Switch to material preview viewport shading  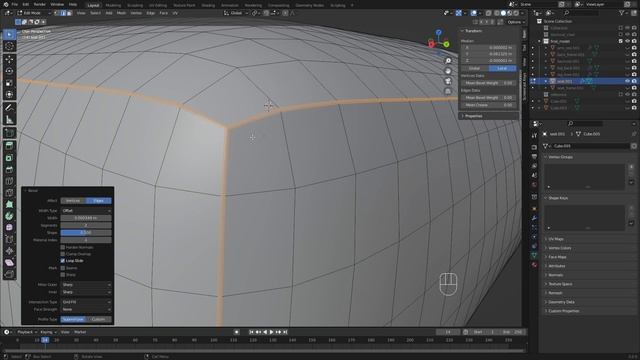tap(509, 13)
